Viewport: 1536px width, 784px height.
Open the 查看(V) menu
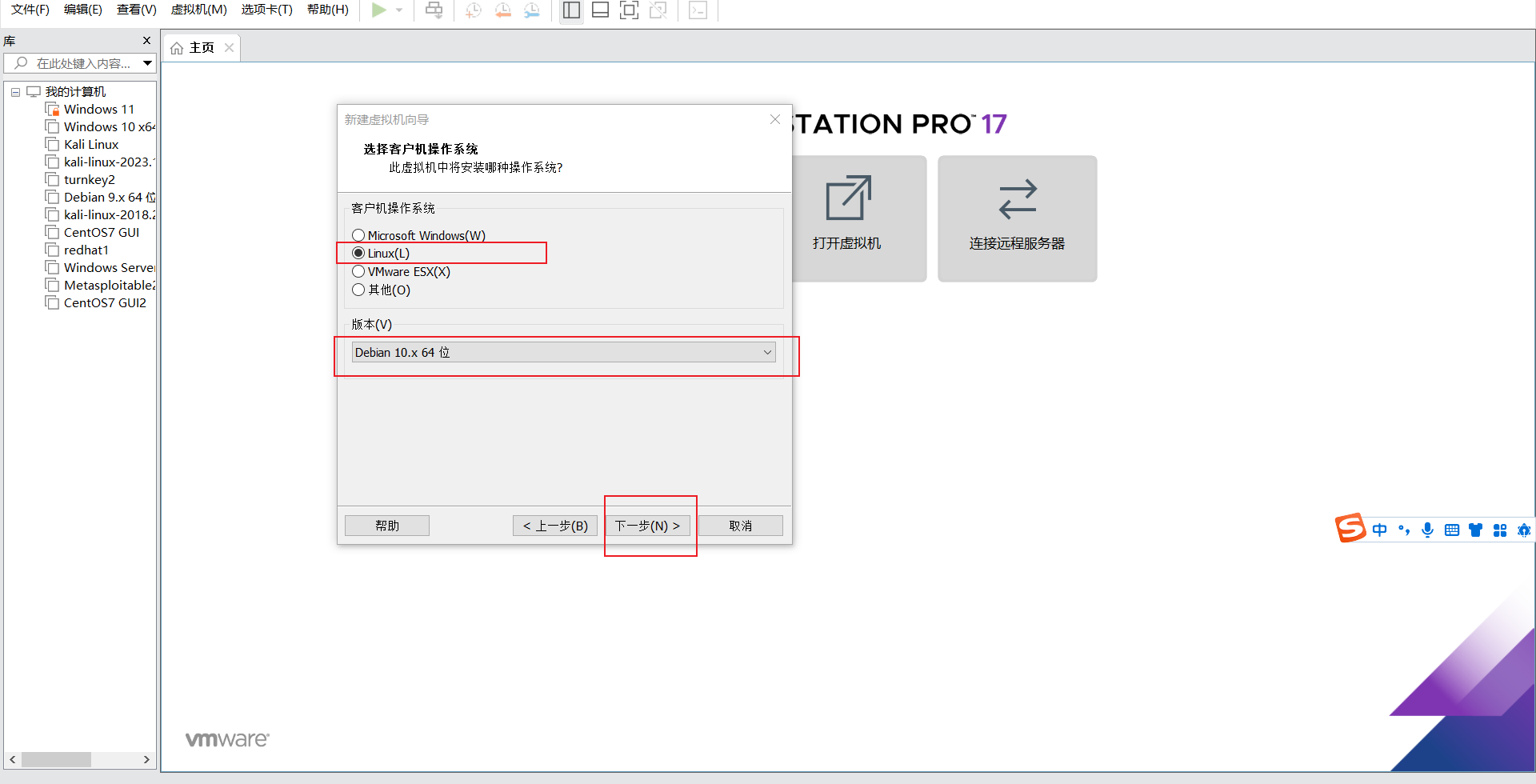137,10
